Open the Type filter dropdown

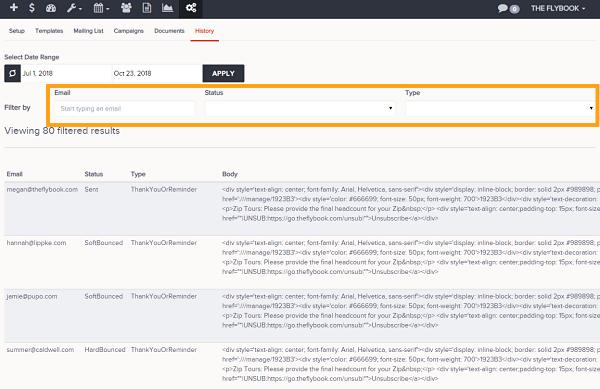(500, 109)
